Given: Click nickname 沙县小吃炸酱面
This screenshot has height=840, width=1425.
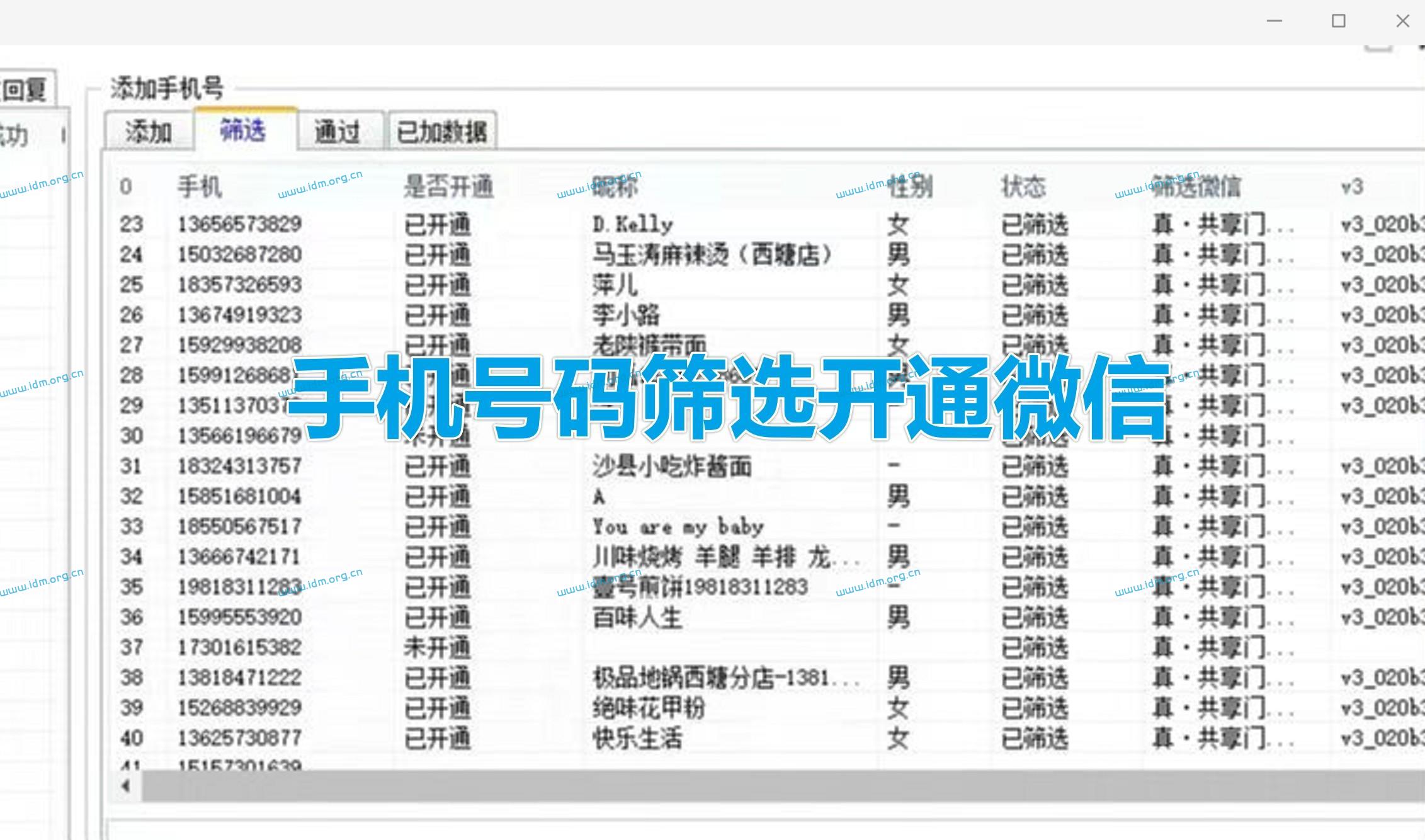Looking at the screenshot, I should click(672, 466).
